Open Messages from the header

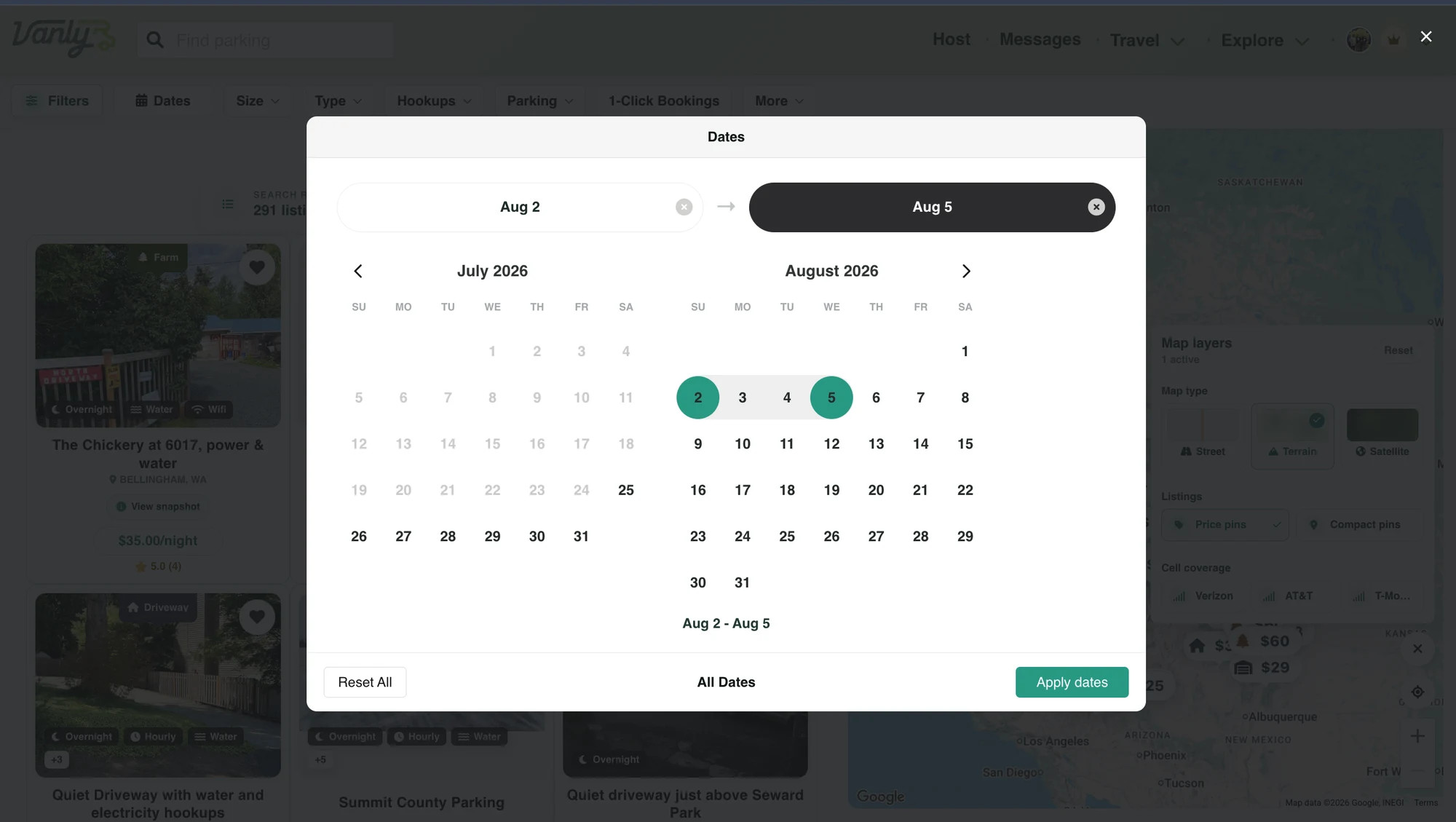1040,39
